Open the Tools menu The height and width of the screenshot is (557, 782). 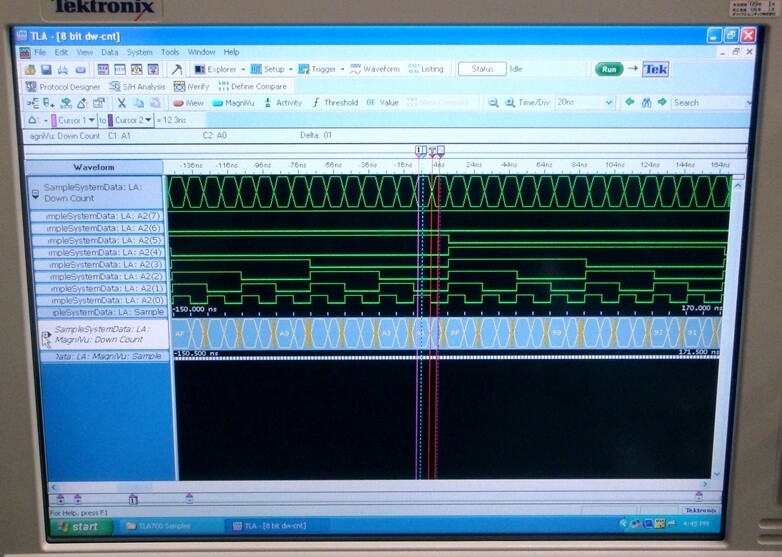170,52
